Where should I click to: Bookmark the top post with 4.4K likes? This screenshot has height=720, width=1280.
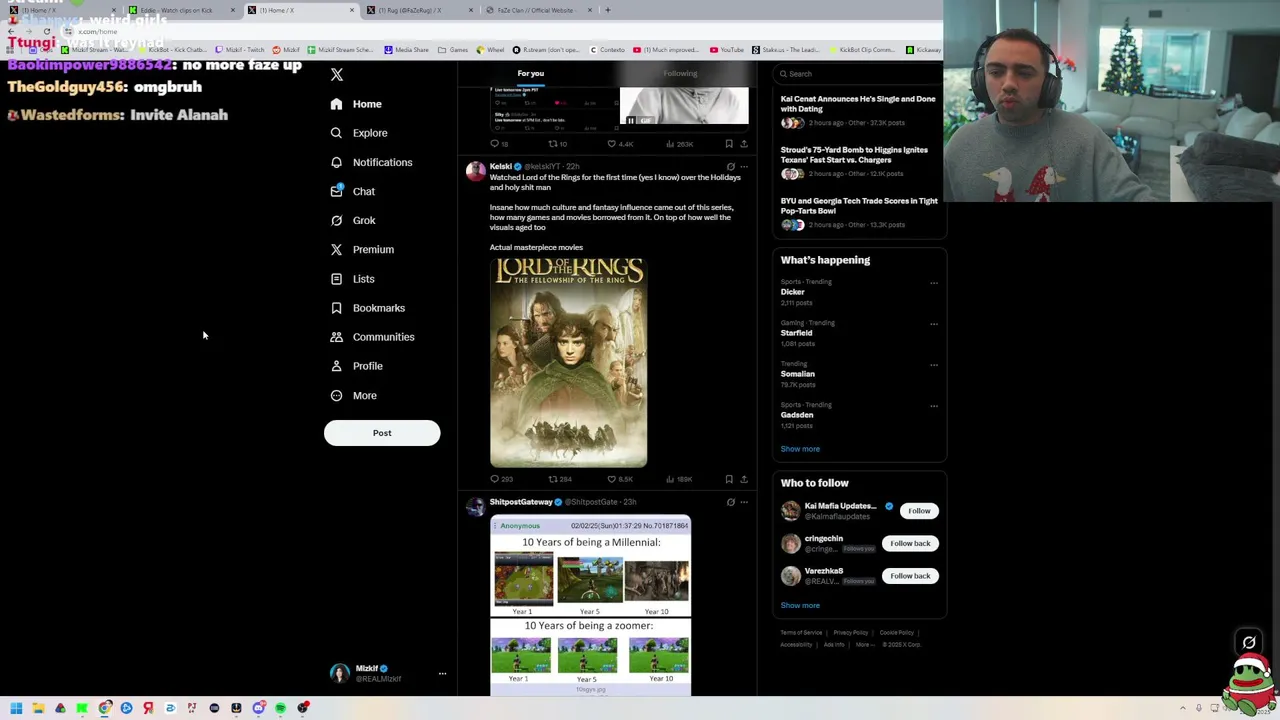[729, 144]
